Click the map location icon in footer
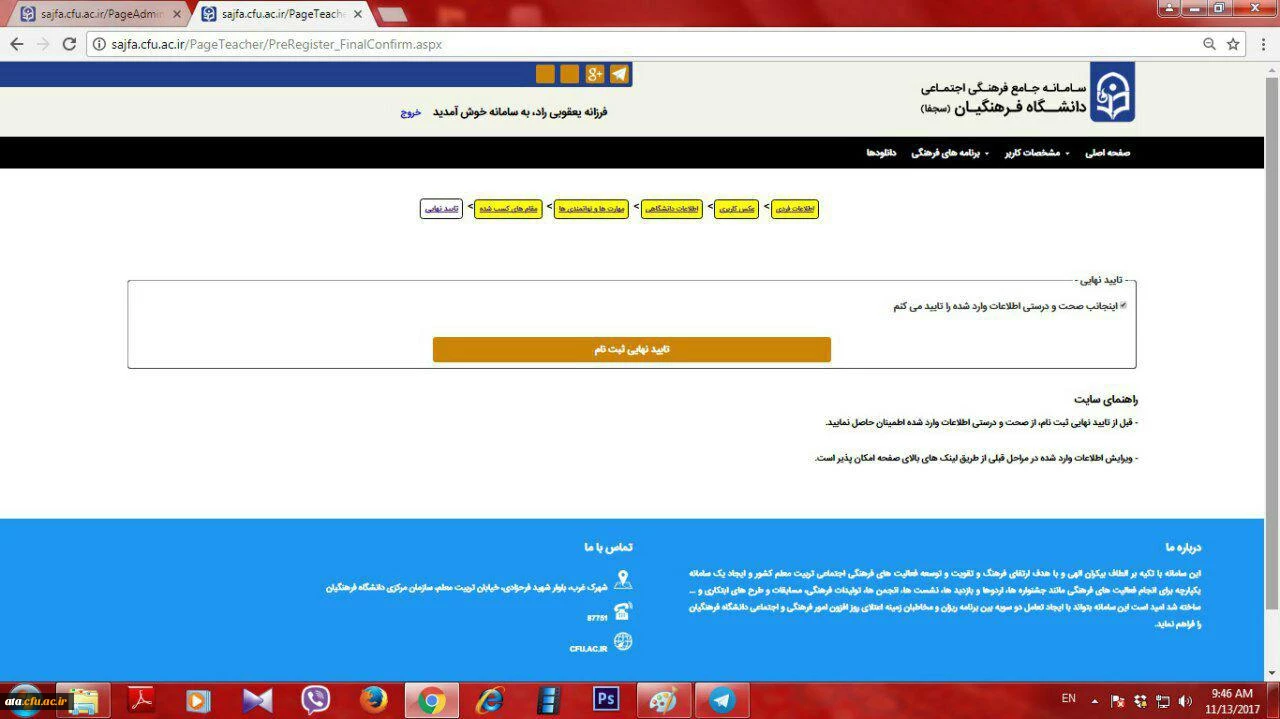1280x719 pixels. click(623, 581)
